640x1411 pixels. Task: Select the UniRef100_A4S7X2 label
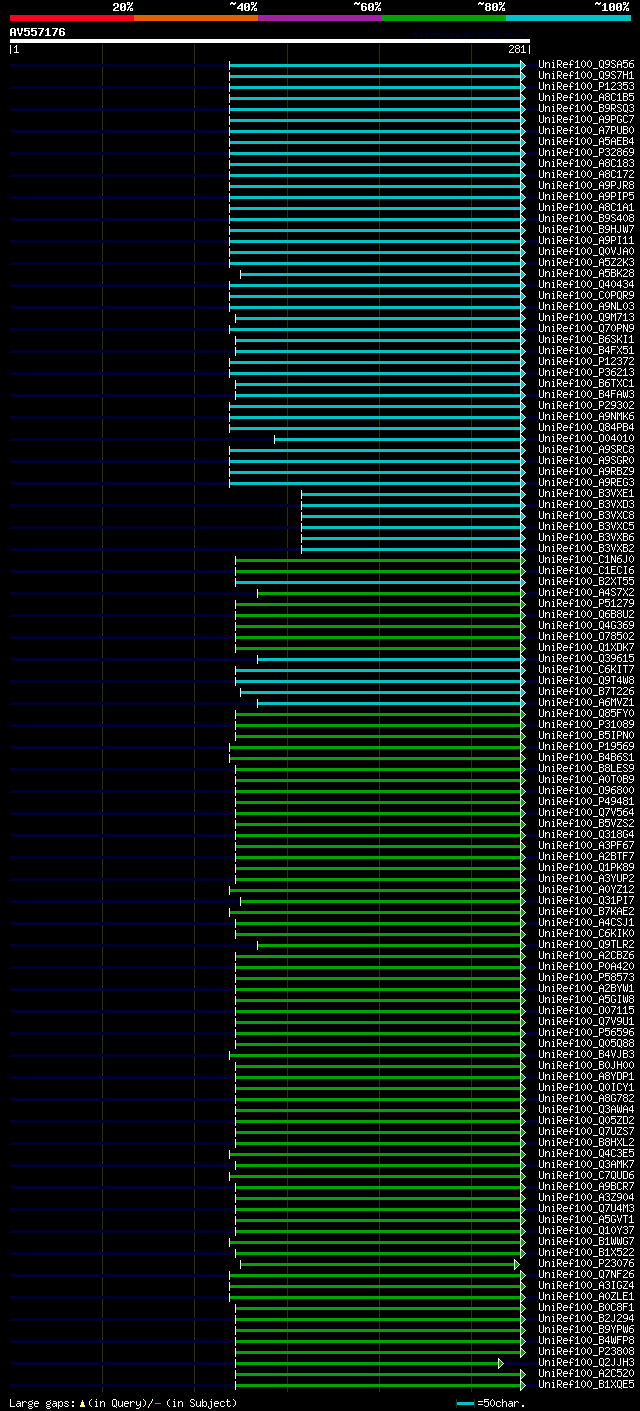tap(586, 593)
